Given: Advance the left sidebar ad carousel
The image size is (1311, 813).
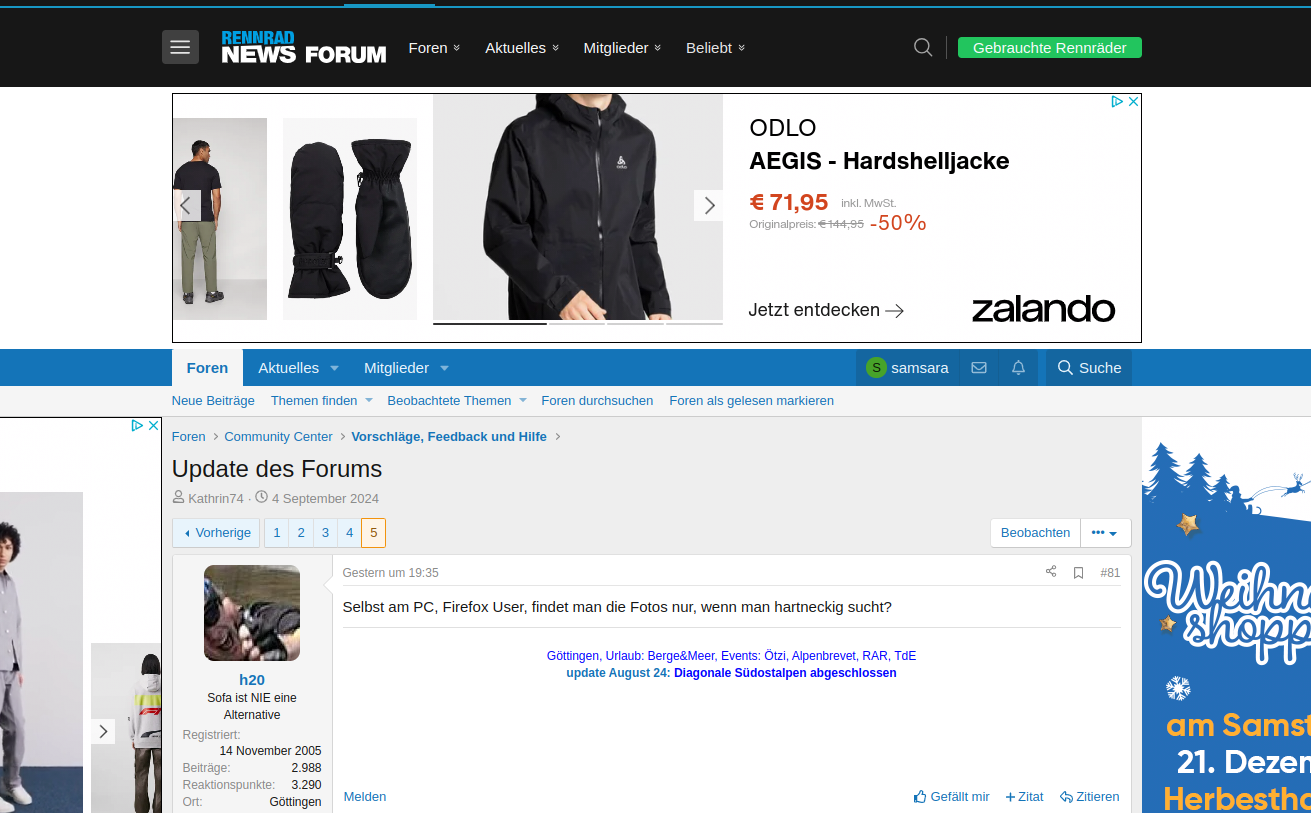Looking at the screenshot, I should [103, 731].
